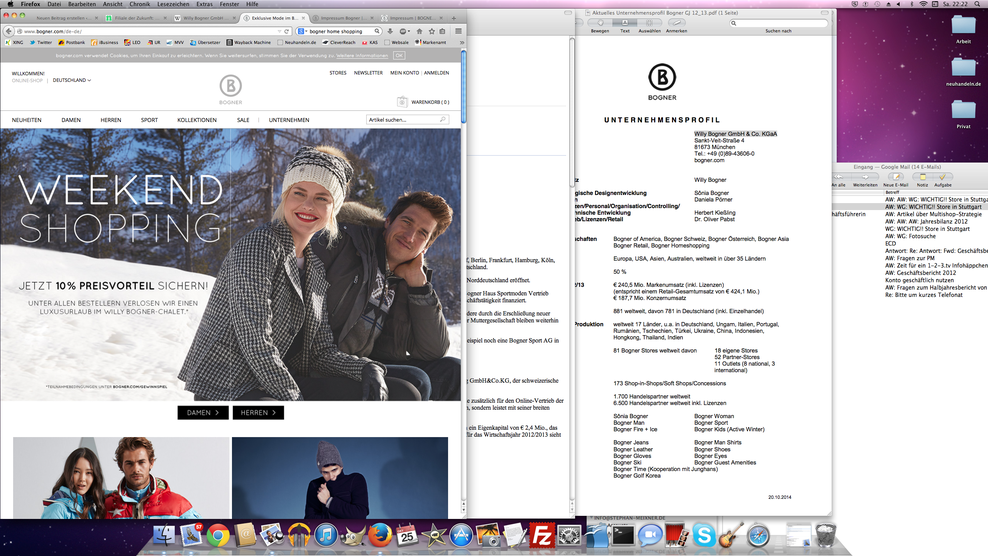Open Finder from the Dock
This screenshot has height=556, width=988.
pos(164,536)
